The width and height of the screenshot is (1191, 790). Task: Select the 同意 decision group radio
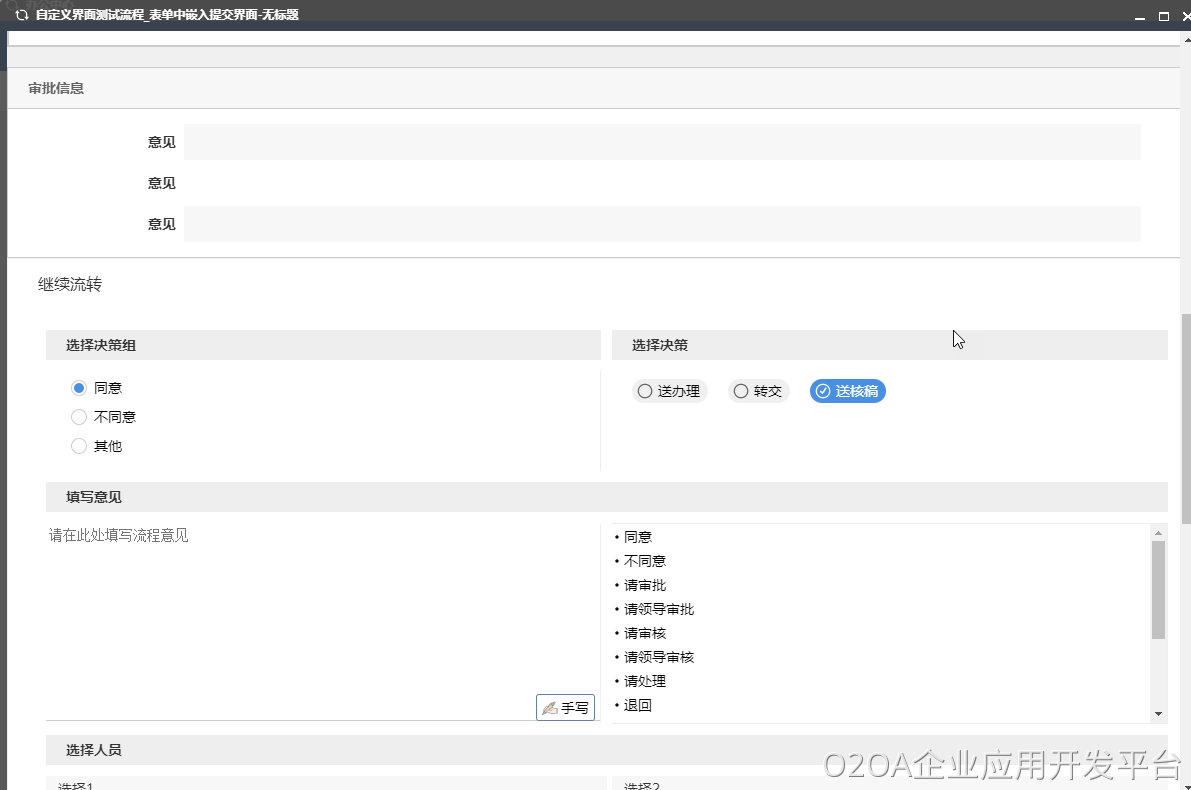80,388
